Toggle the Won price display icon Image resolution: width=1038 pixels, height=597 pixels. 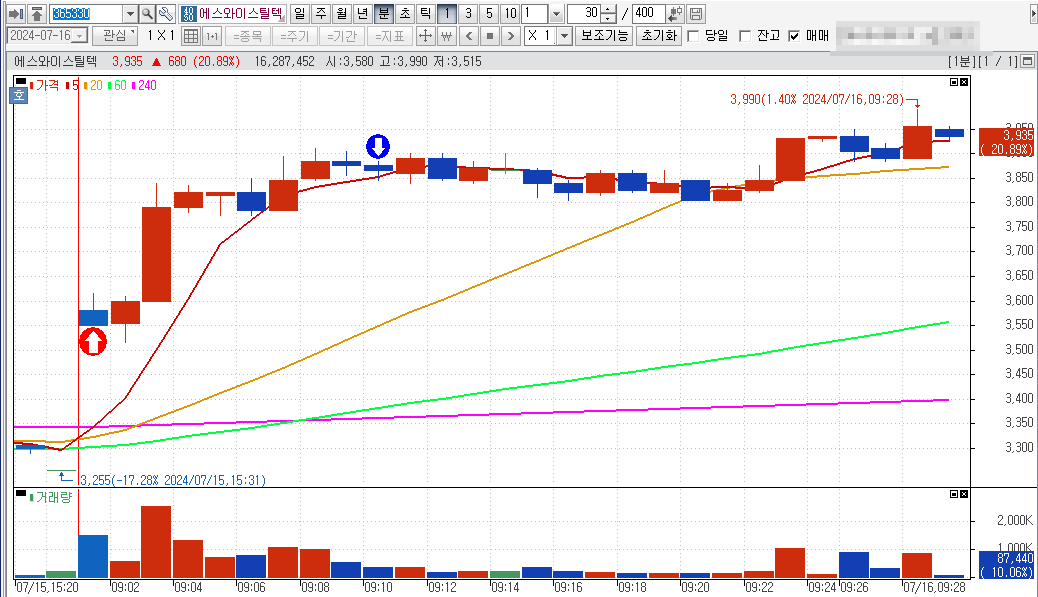447,36
